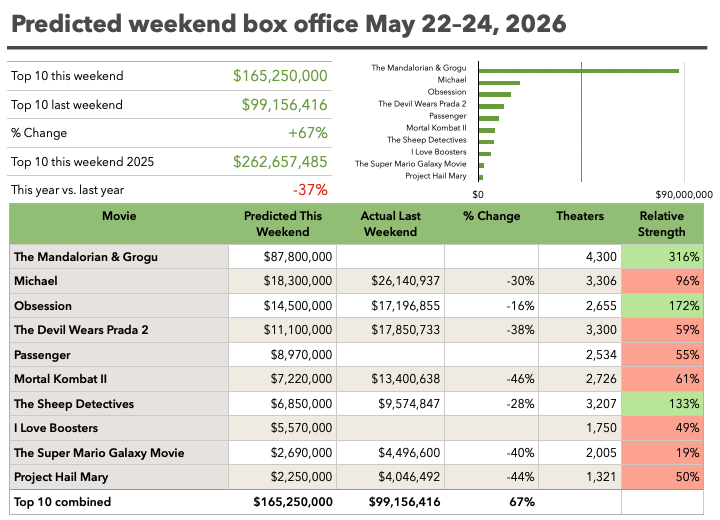Click the -37% this year vs. last year value
Image resolution: width=720 pixels, height=520 pixels.
click(310, 190)
